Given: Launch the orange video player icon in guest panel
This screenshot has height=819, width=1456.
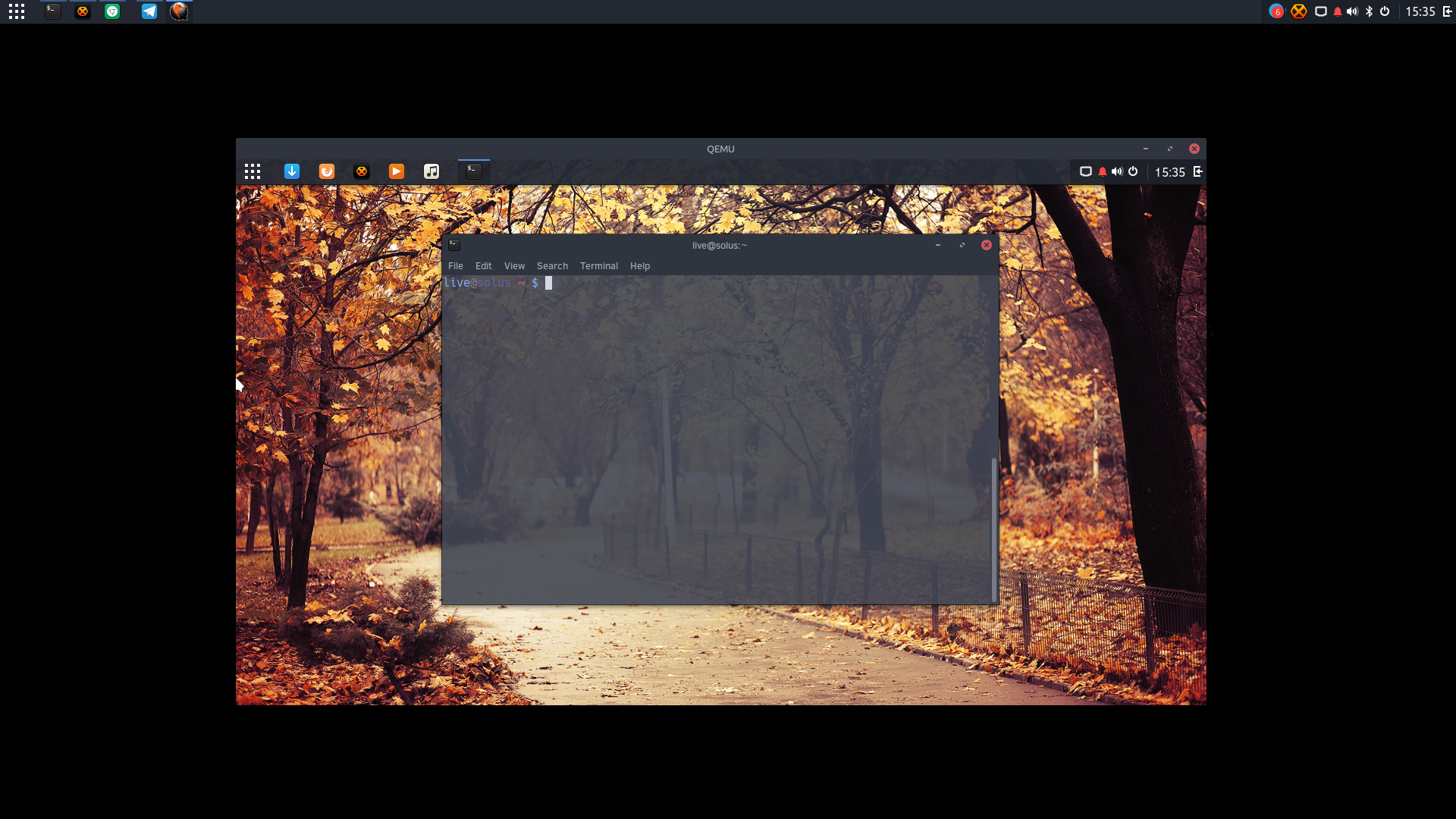Looking at the screenshot, I should click(397, 171).
